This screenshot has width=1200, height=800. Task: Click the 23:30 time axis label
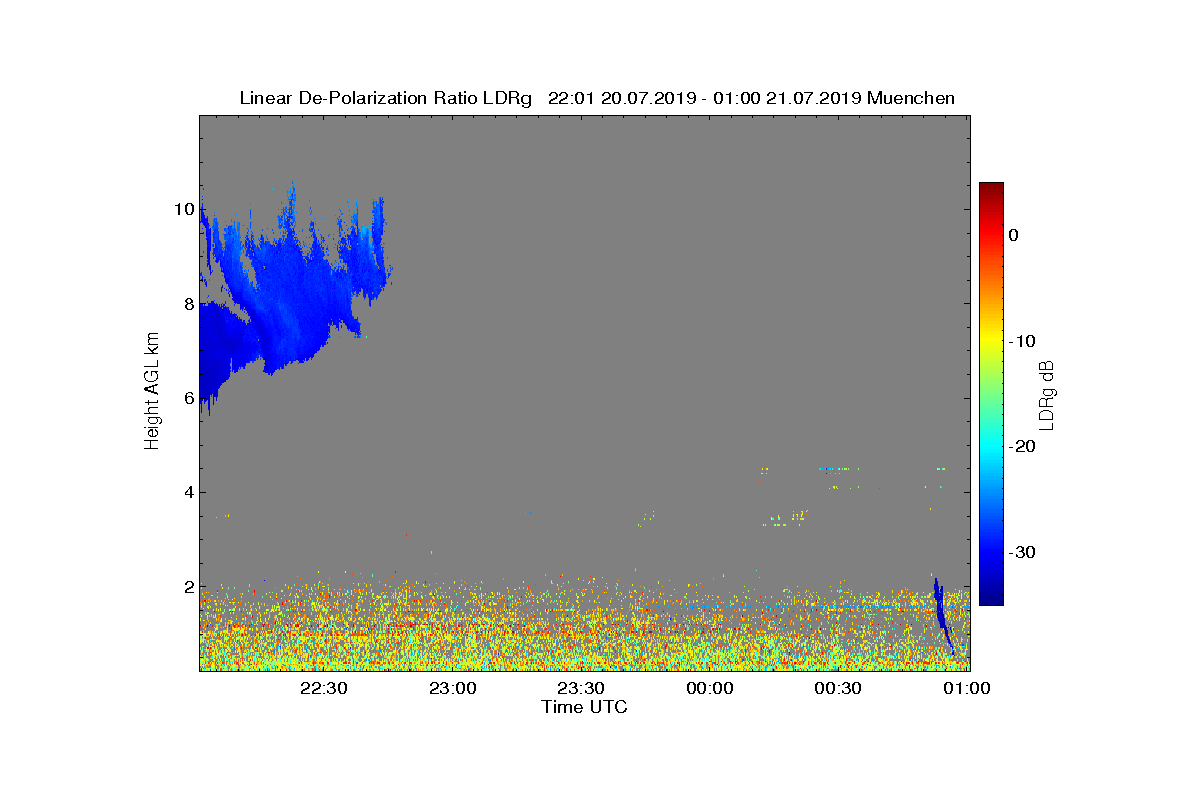pos(581,688)
